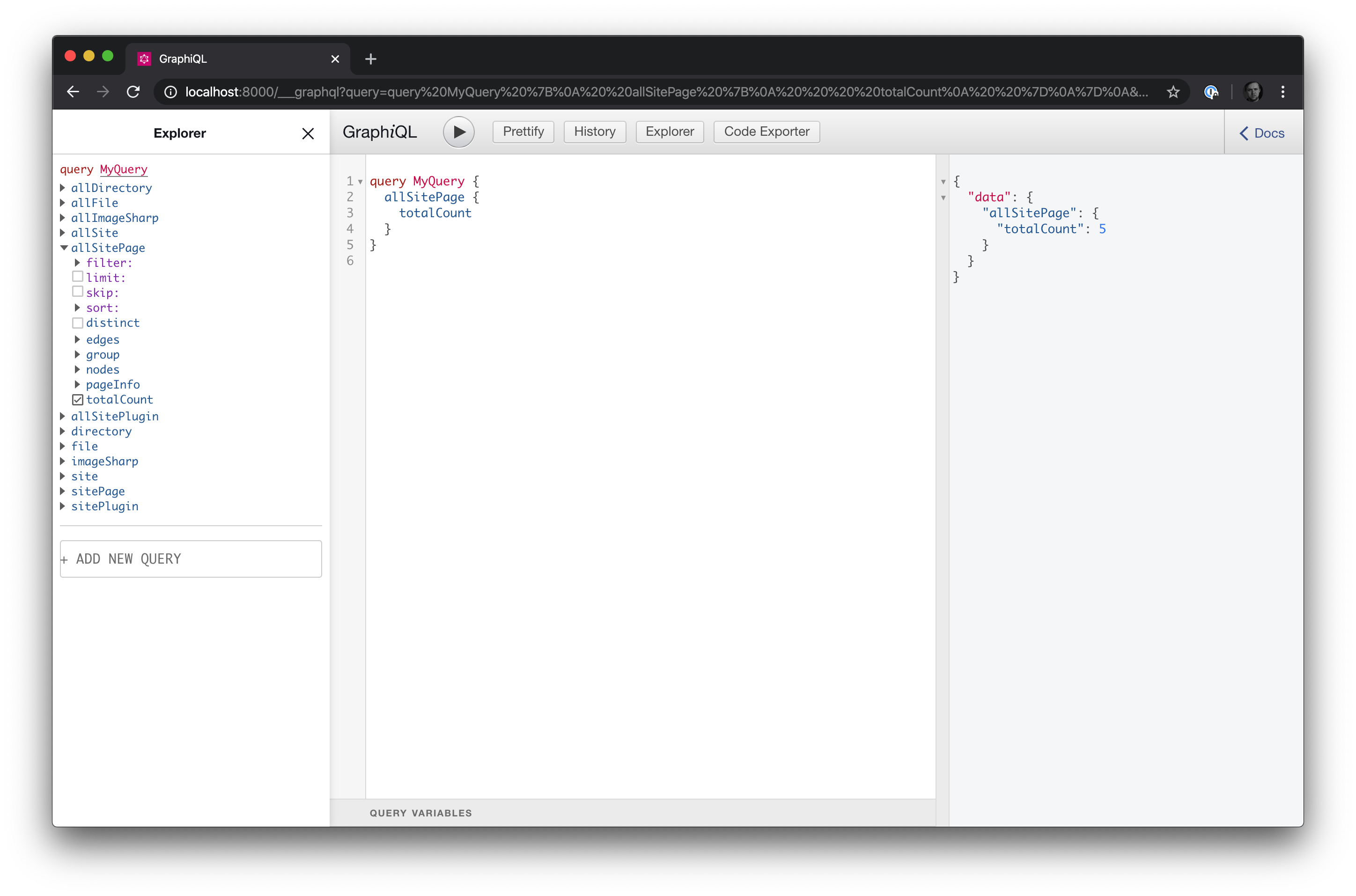Viewport: 1356px width, 896px height.
Task: Click "allSitePage" key in results
Action: (x=1029, y=213)
